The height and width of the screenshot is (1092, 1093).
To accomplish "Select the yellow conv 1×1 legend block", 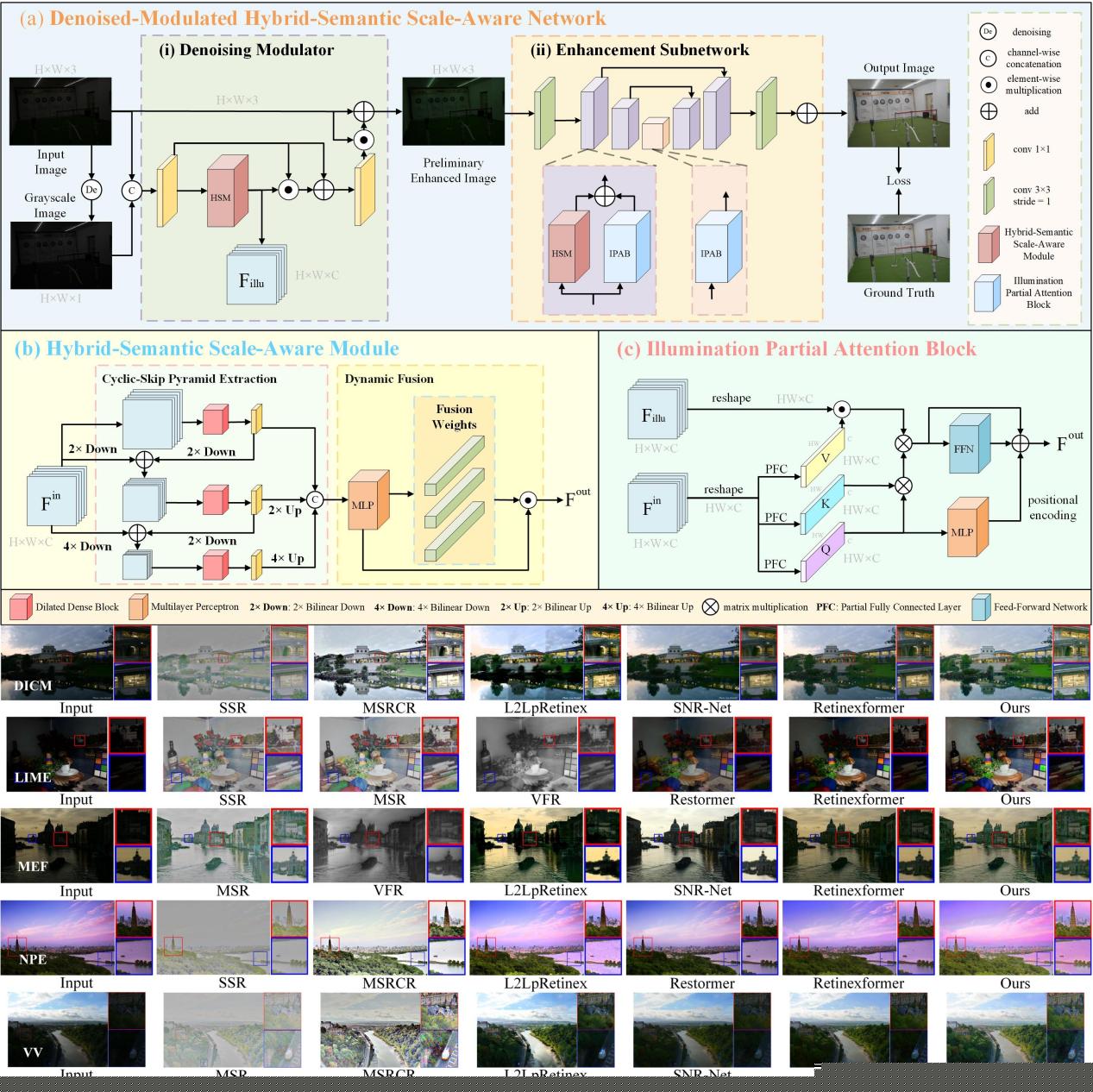I will (989, 150).
